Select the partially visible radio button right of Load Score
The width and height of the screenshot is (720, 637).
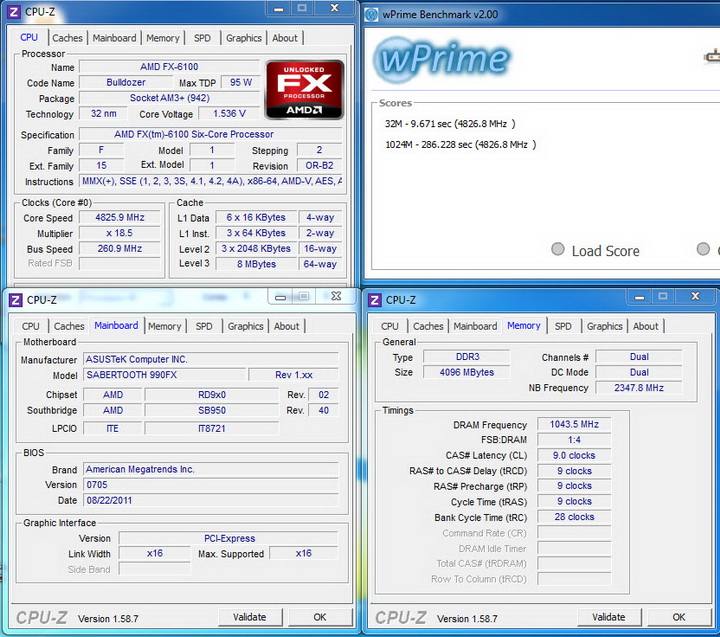tap(703, 249)
